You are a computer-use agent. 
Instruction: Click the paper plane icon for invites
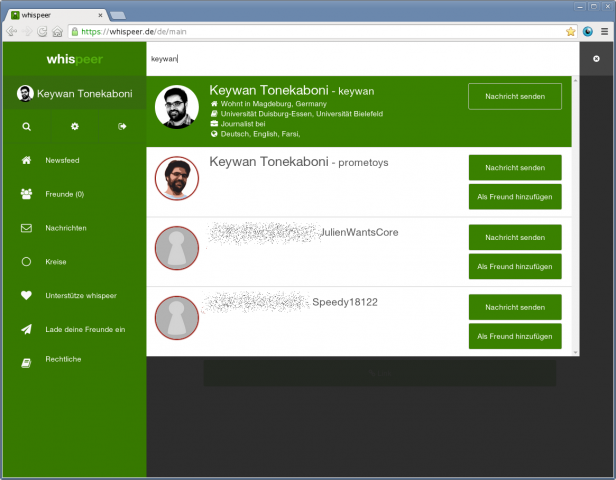click(26, 329)
